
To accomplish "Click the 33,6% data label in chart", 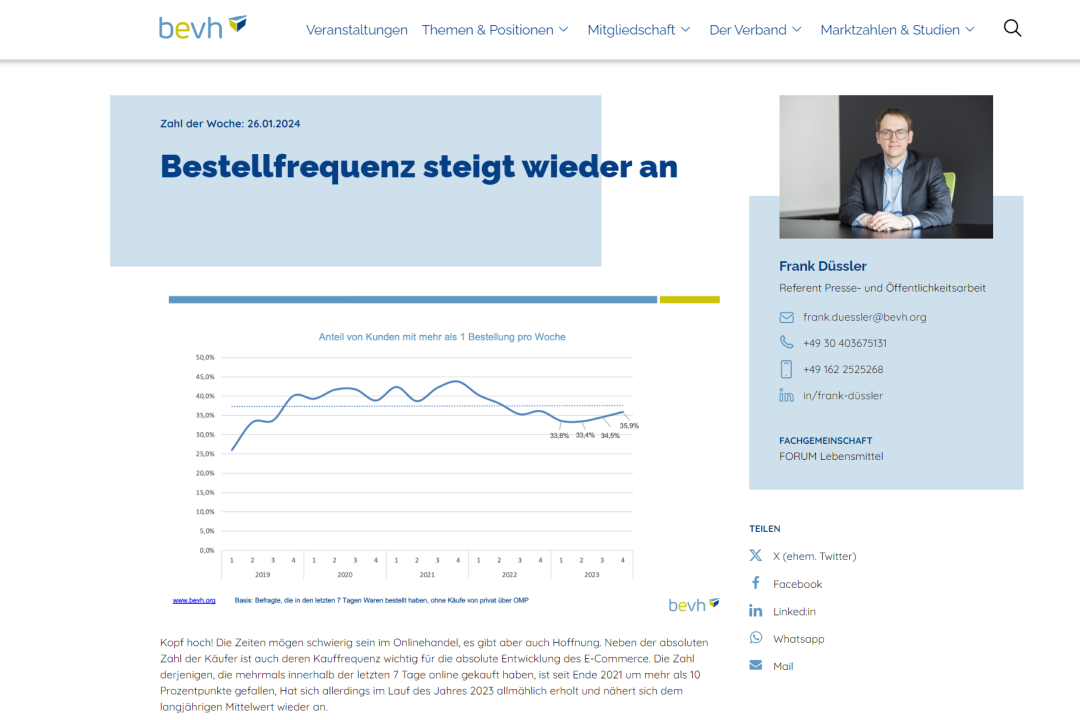I will (x=559, y=435).
